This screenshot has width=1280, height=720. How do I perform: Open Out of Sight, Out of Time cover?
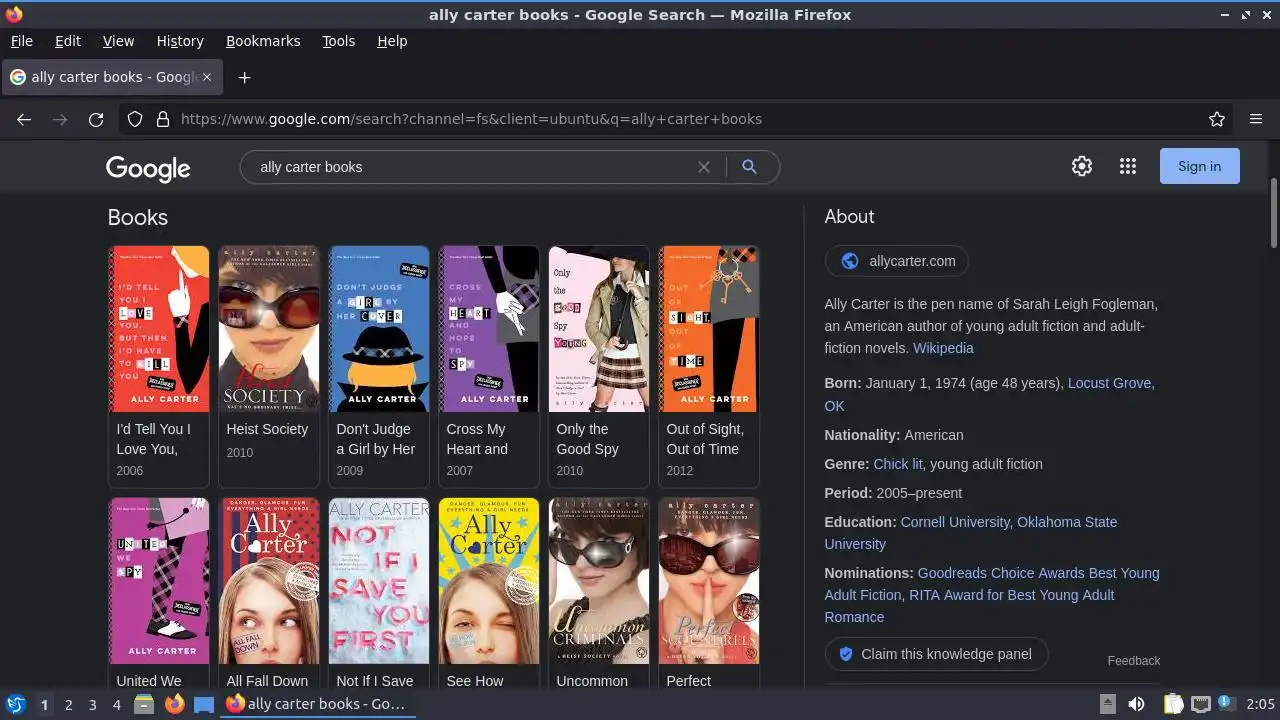pyautogui.click(x=709, y=329)
